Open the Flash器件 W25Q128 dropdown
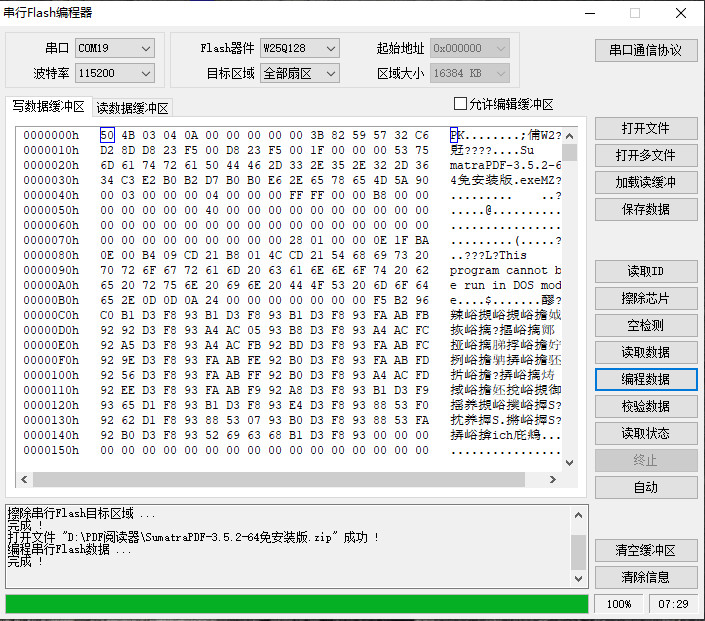705x621 pixels. click(x=299, y=48)
